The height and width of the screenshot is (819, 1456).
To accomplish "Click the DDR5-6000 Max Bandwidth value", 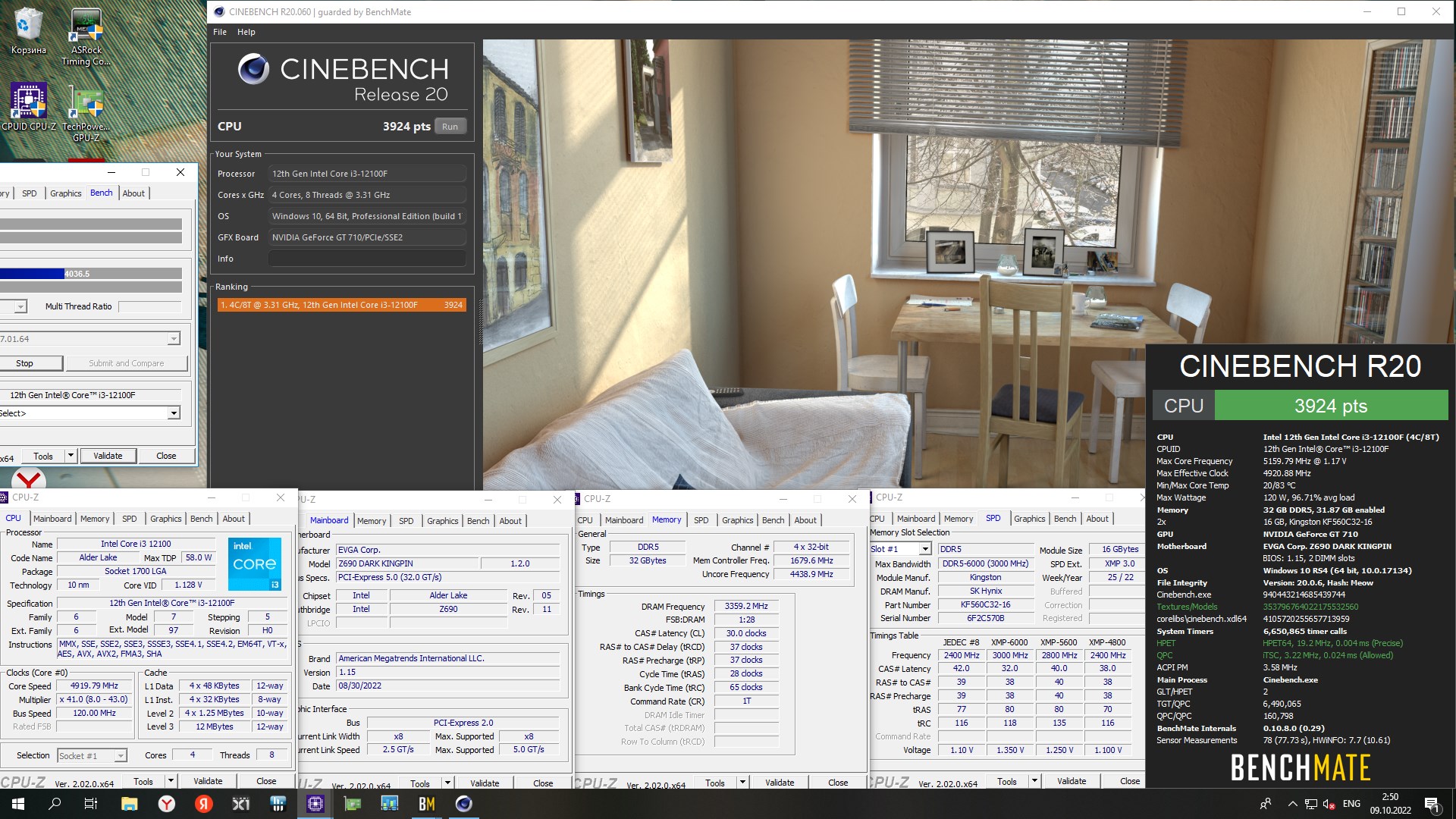I will 985,563.
